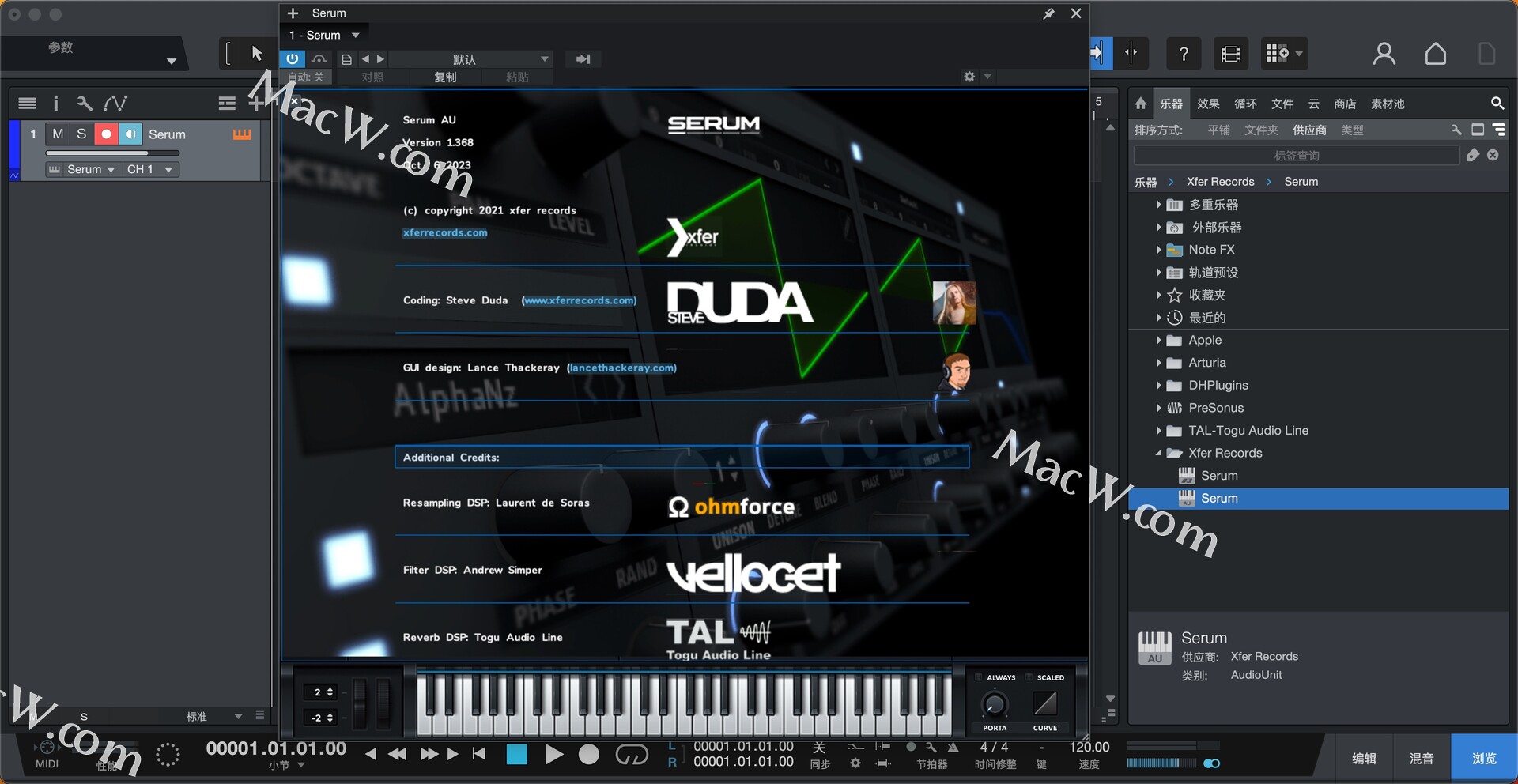The height and width of the screenshot is (784, 1518).
Task: Switch to 素材池 tab in browser
Action: pyautogui.click(x=1388, y=104)
